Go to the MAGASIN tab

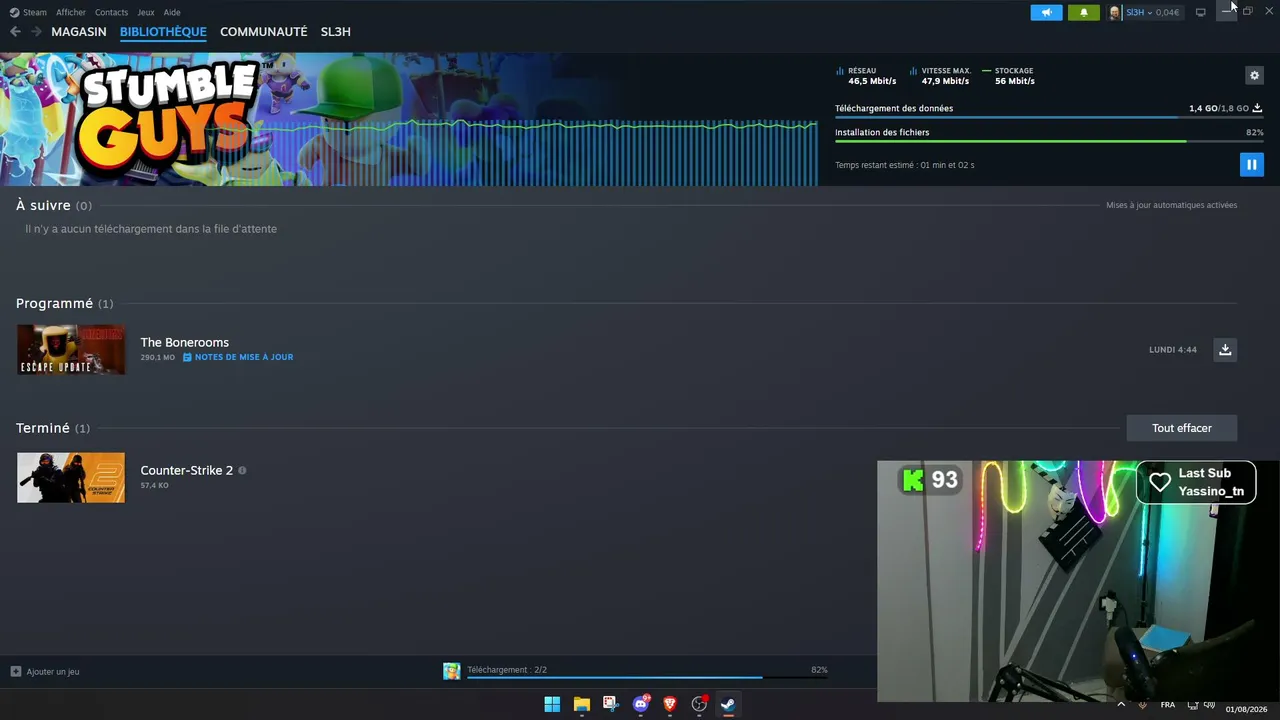coord(79,32)
